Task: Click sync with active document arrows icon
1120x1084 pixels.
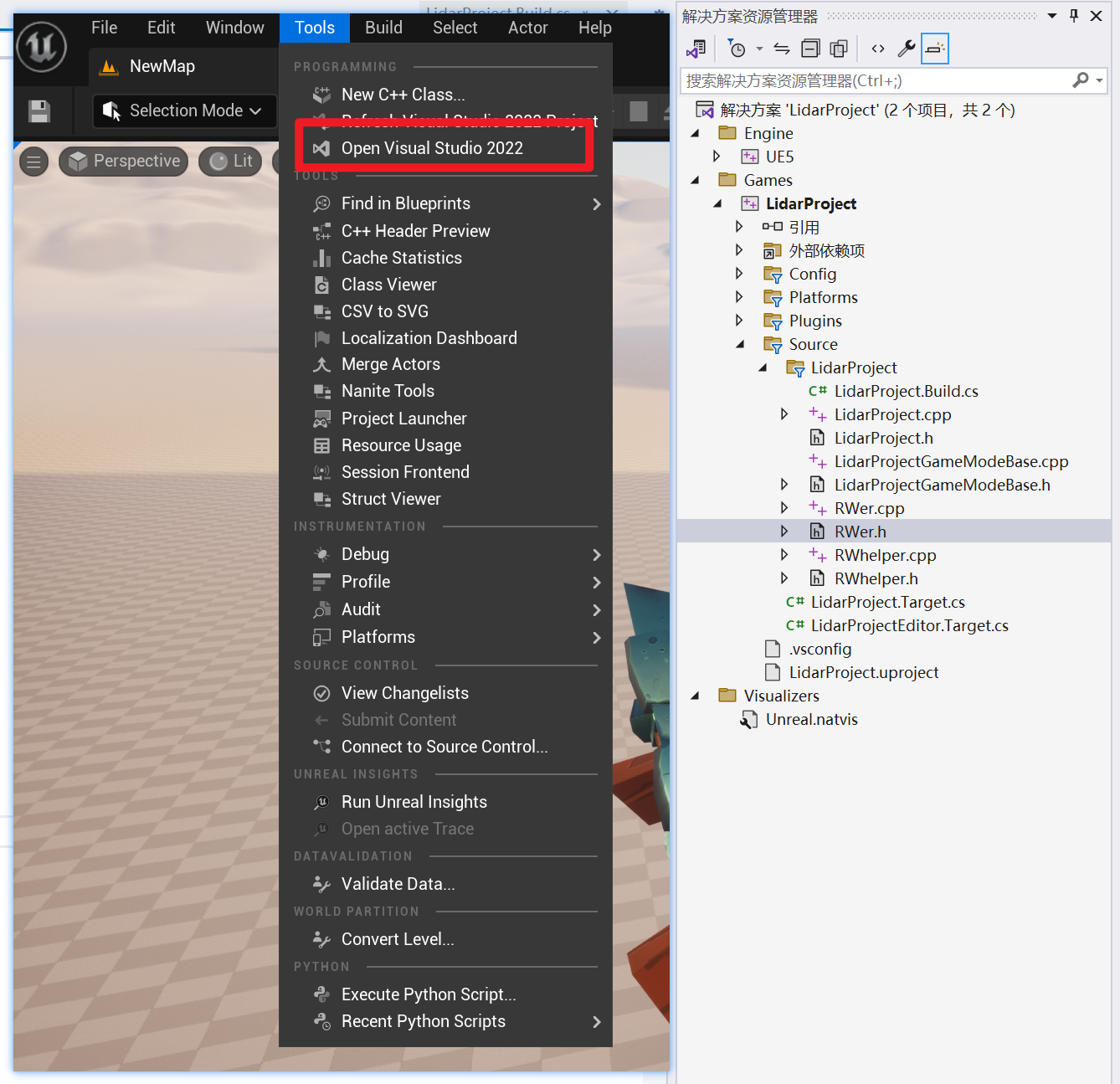Action: pyautogui.click(x=782, y=49)
